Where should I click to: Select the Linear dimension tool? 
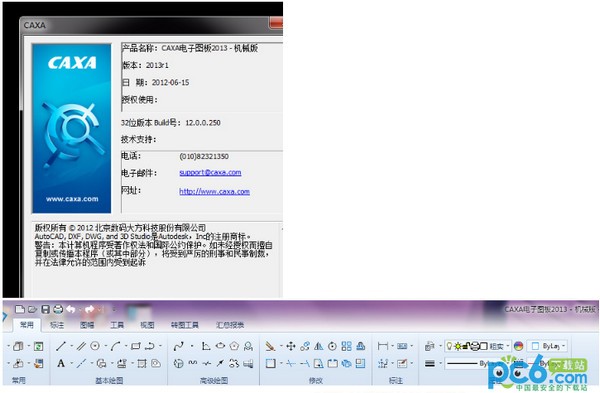click(382, 346)
